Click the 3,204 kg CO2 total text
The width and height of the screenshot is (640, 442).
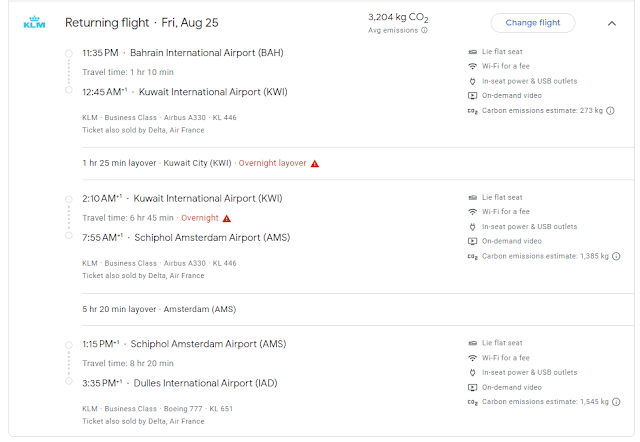click(398, 17)
